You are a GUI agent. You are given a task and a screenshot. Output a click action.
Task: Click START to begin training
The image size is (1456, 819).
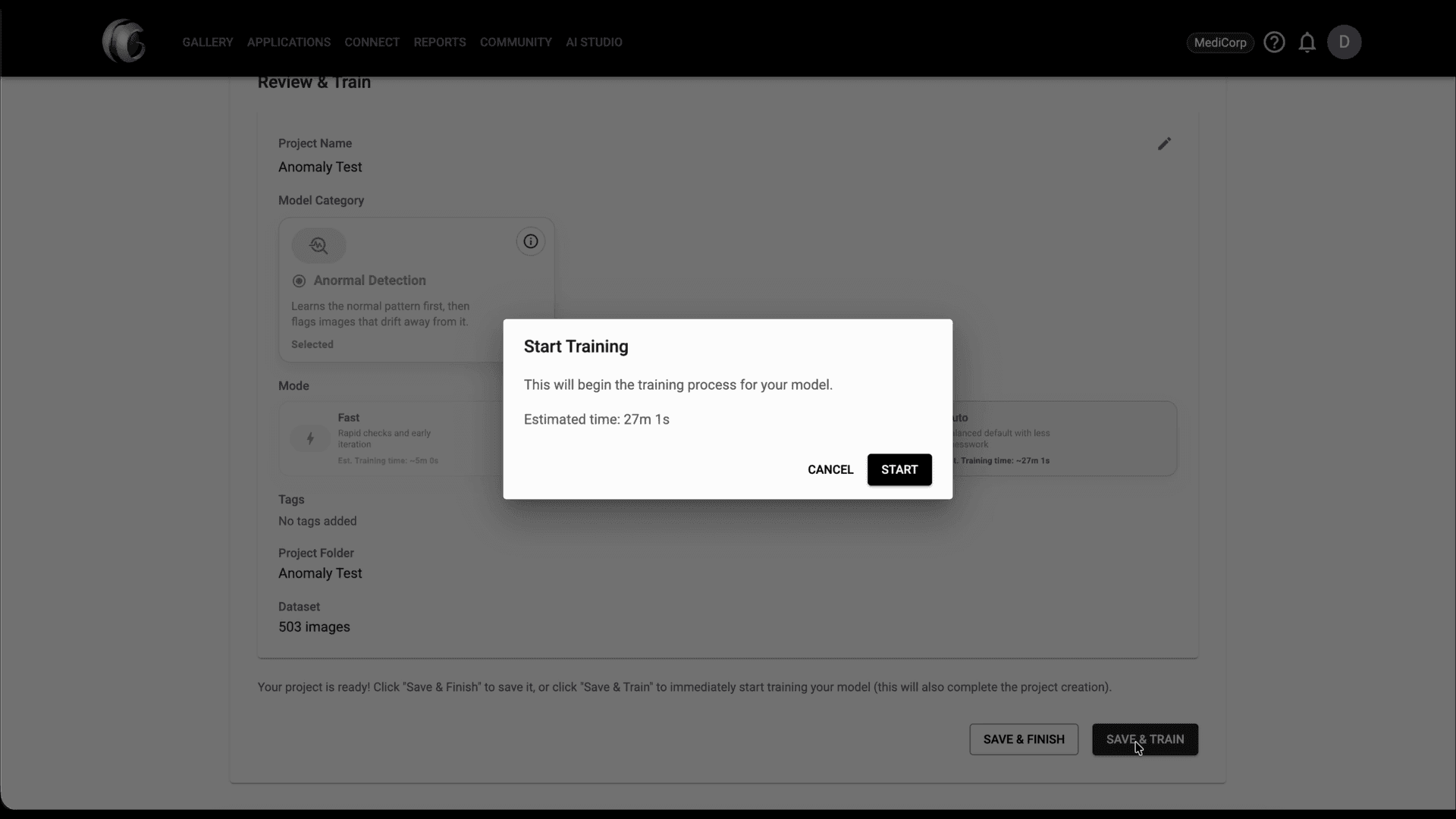[x=899, y=469]
